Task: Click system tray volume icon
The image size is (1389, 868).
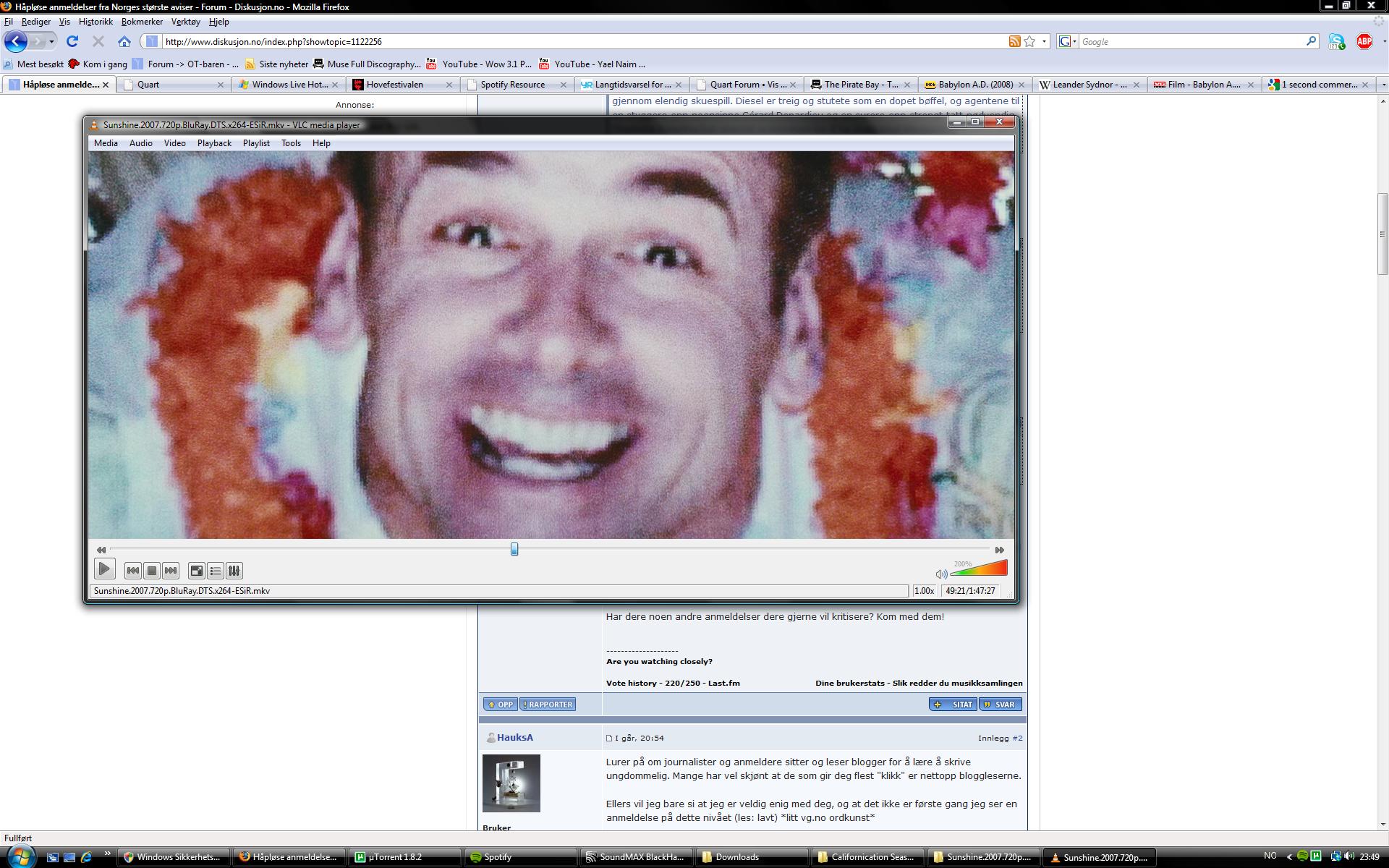Action: pos(1349,857)
